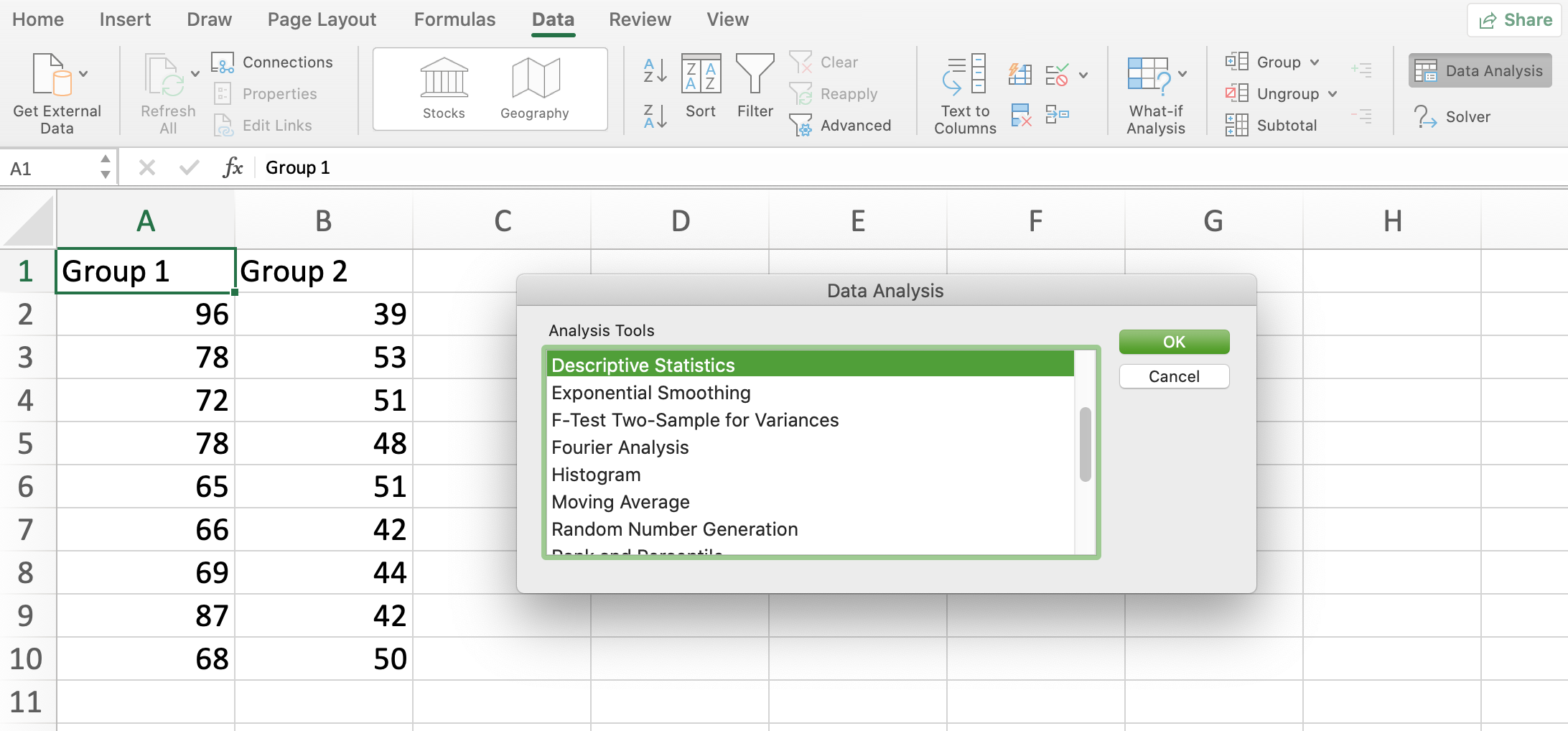Viewport: 1568px width, 731px height.
Task: Click the Ungroup icon
Action: point(1236,93)
